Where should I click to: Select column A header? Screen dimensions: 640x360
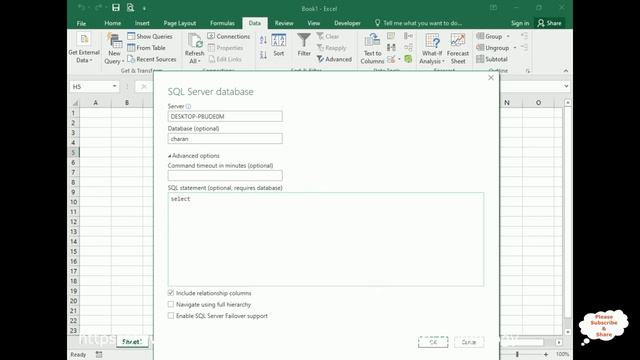click(96, 102)
